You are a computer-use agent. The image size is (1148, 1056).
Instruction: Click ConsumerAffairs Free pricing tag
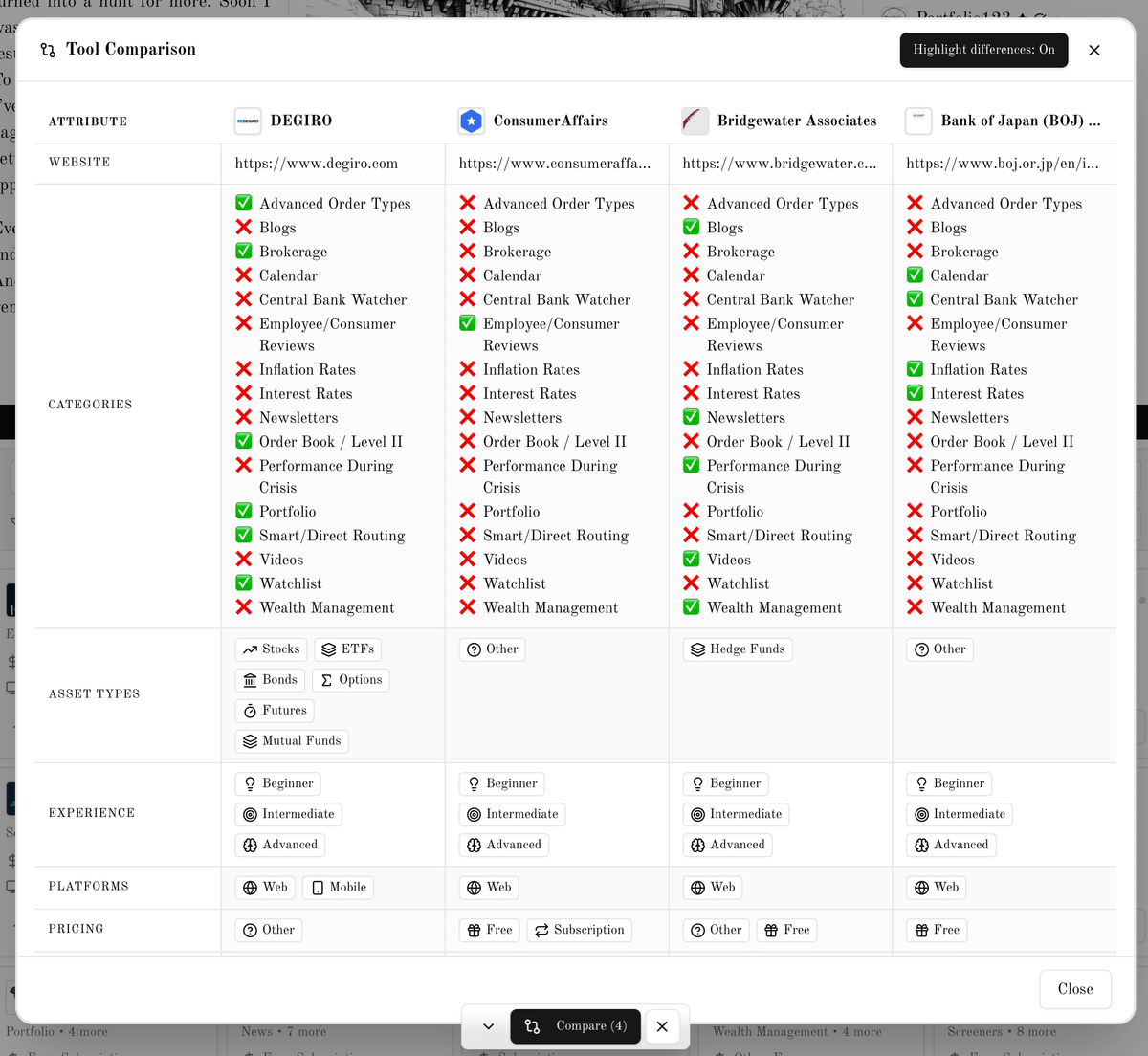pyautogui.click(x=489, y=931)
